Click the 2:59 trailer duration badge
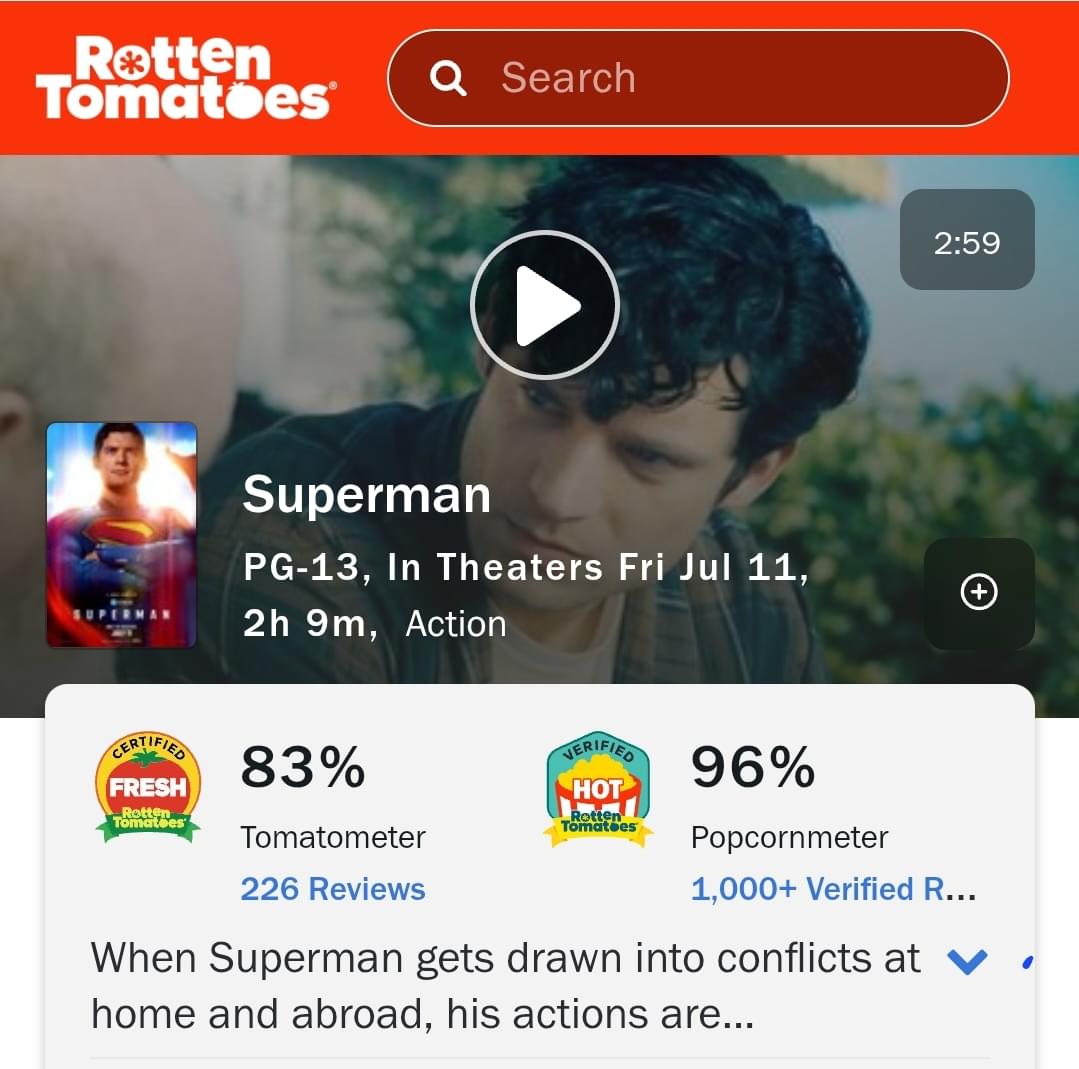Image resolution: width=1079 pixels, height=1069 pixels. point(967,240)
